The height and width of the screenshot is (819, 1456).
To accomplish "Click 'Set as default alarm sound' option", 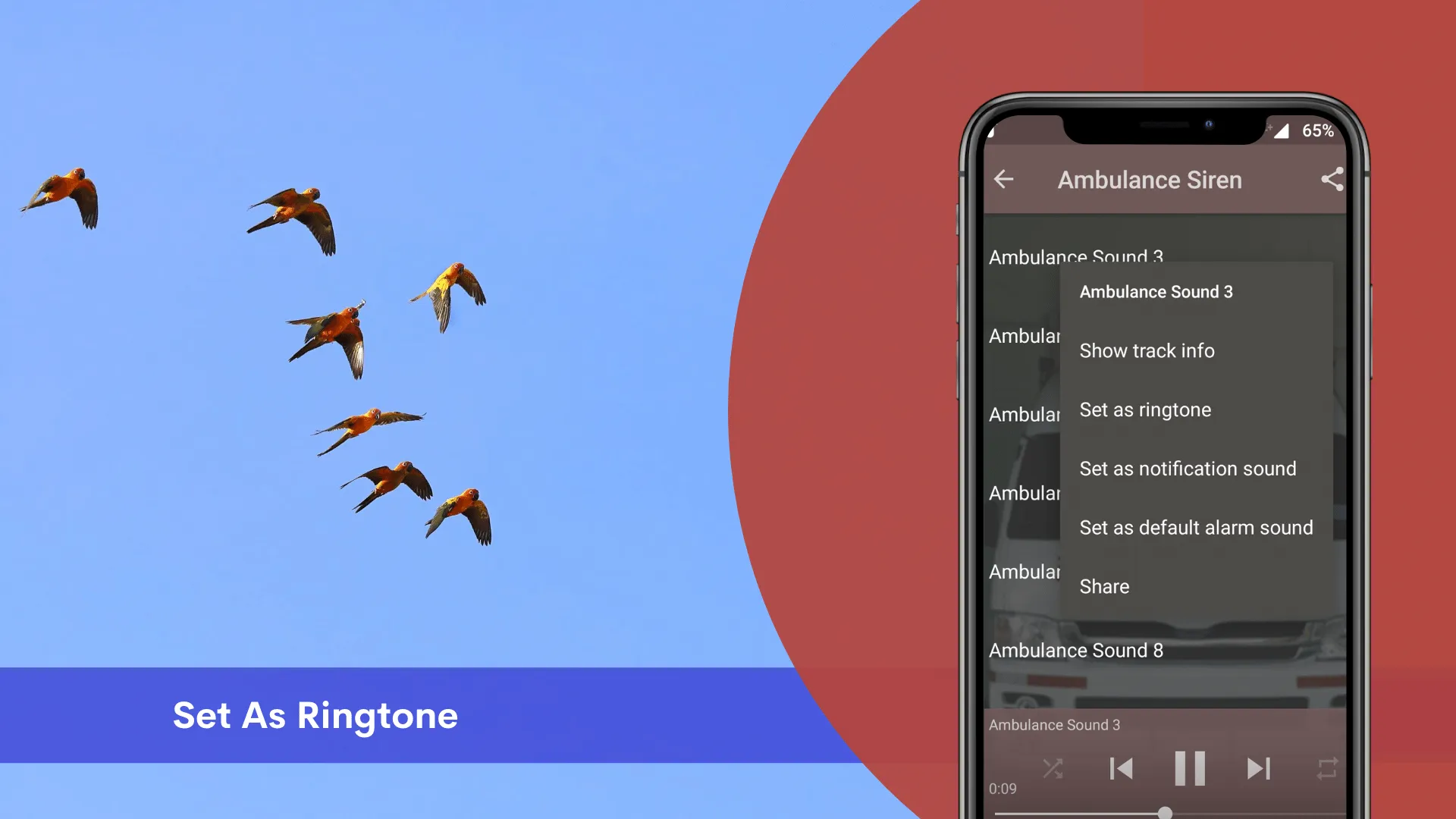I will point(1196,527).
